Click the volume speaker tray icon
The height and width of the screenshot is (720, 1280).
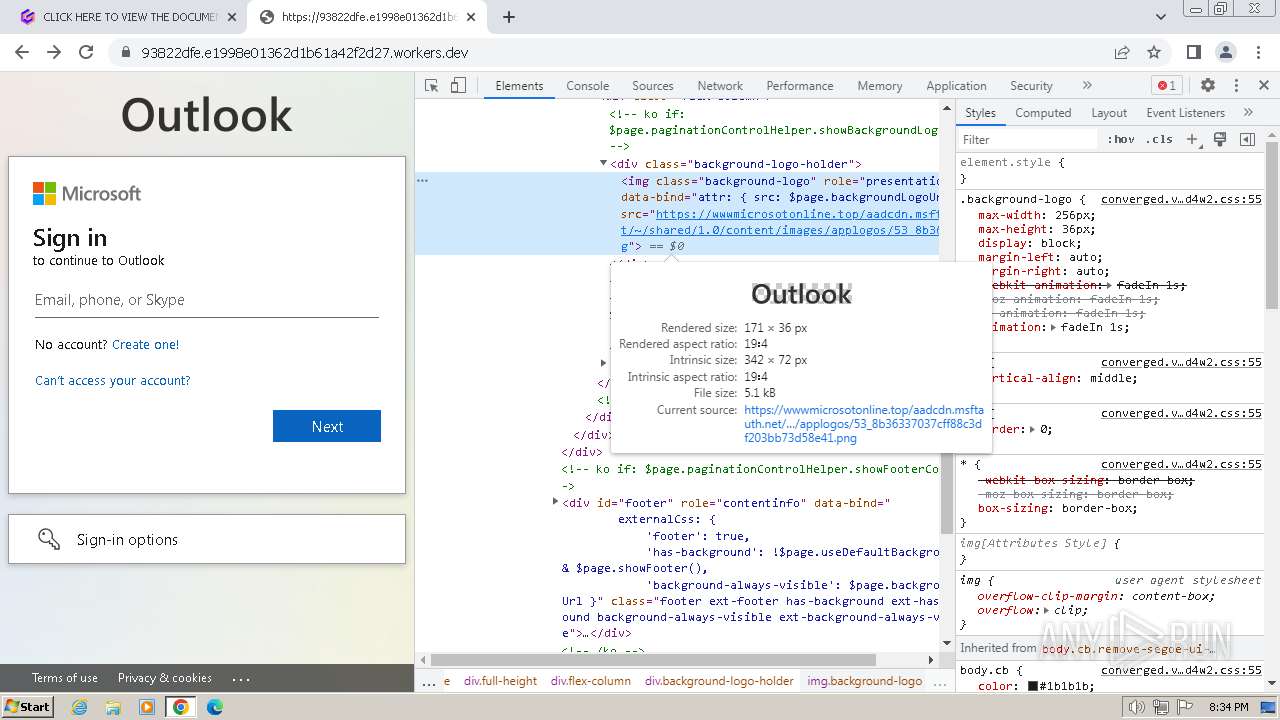coord(1137,707)
